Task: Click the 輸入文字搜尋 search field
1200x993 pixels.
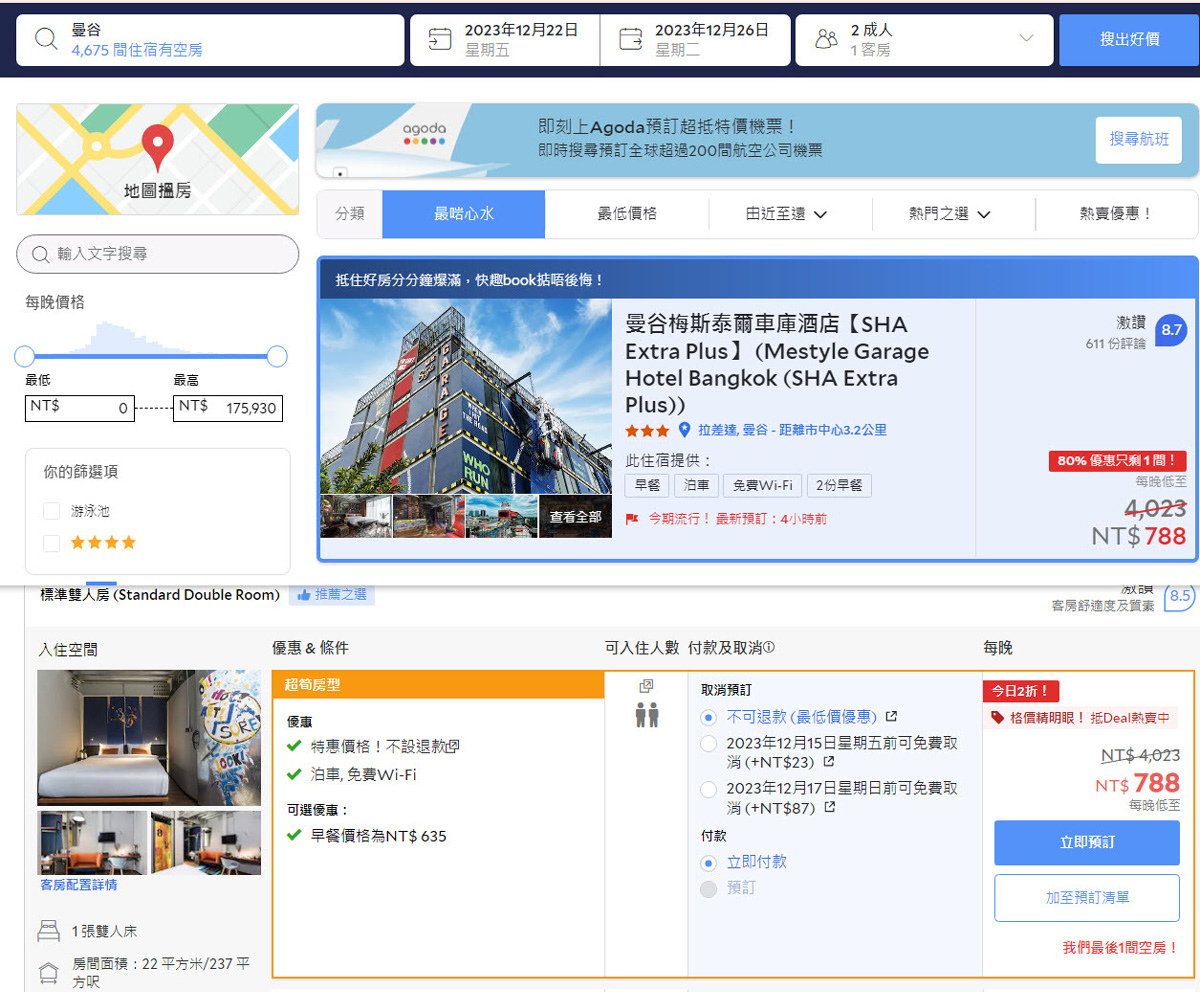Action: 158,254
